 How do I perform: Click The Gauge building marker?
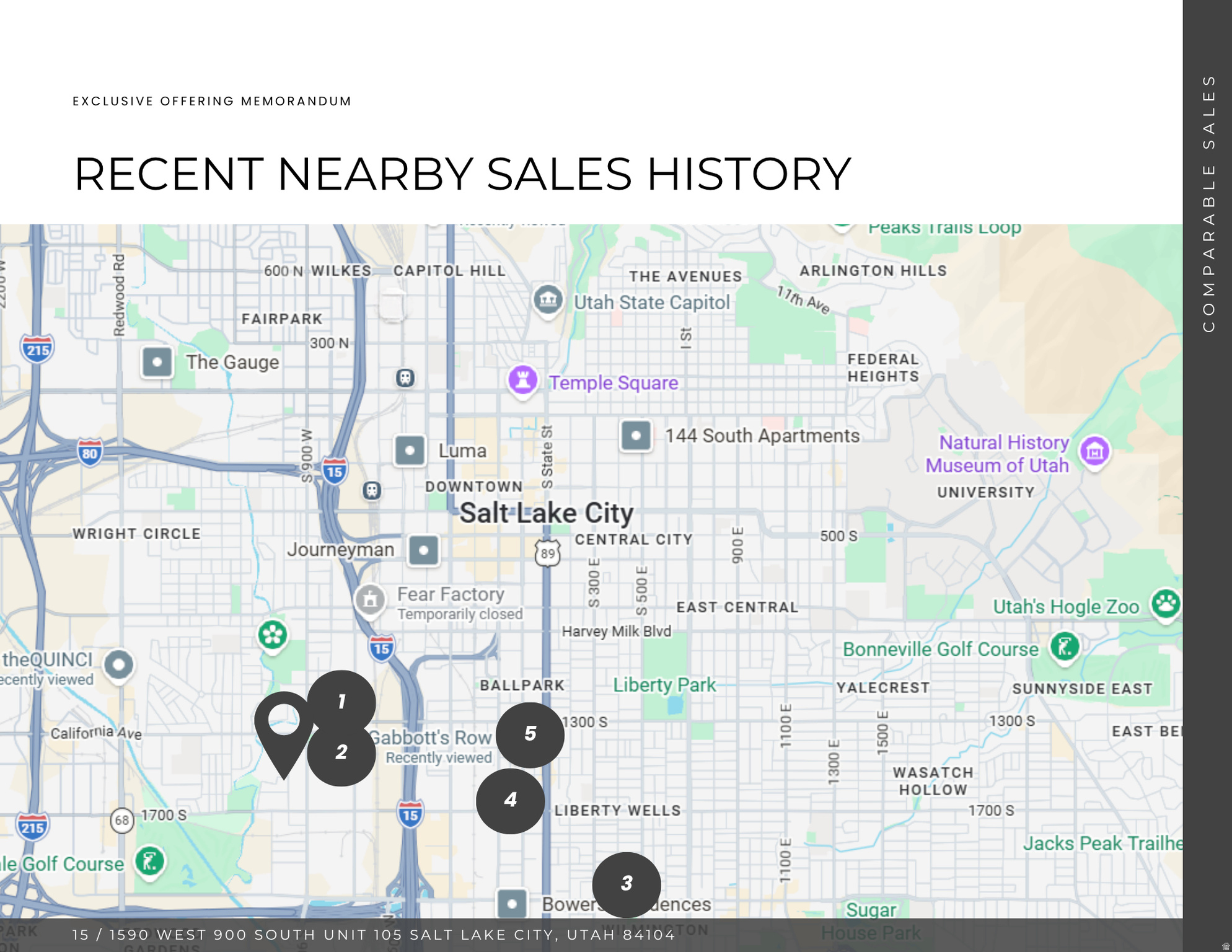click(157, 362)
